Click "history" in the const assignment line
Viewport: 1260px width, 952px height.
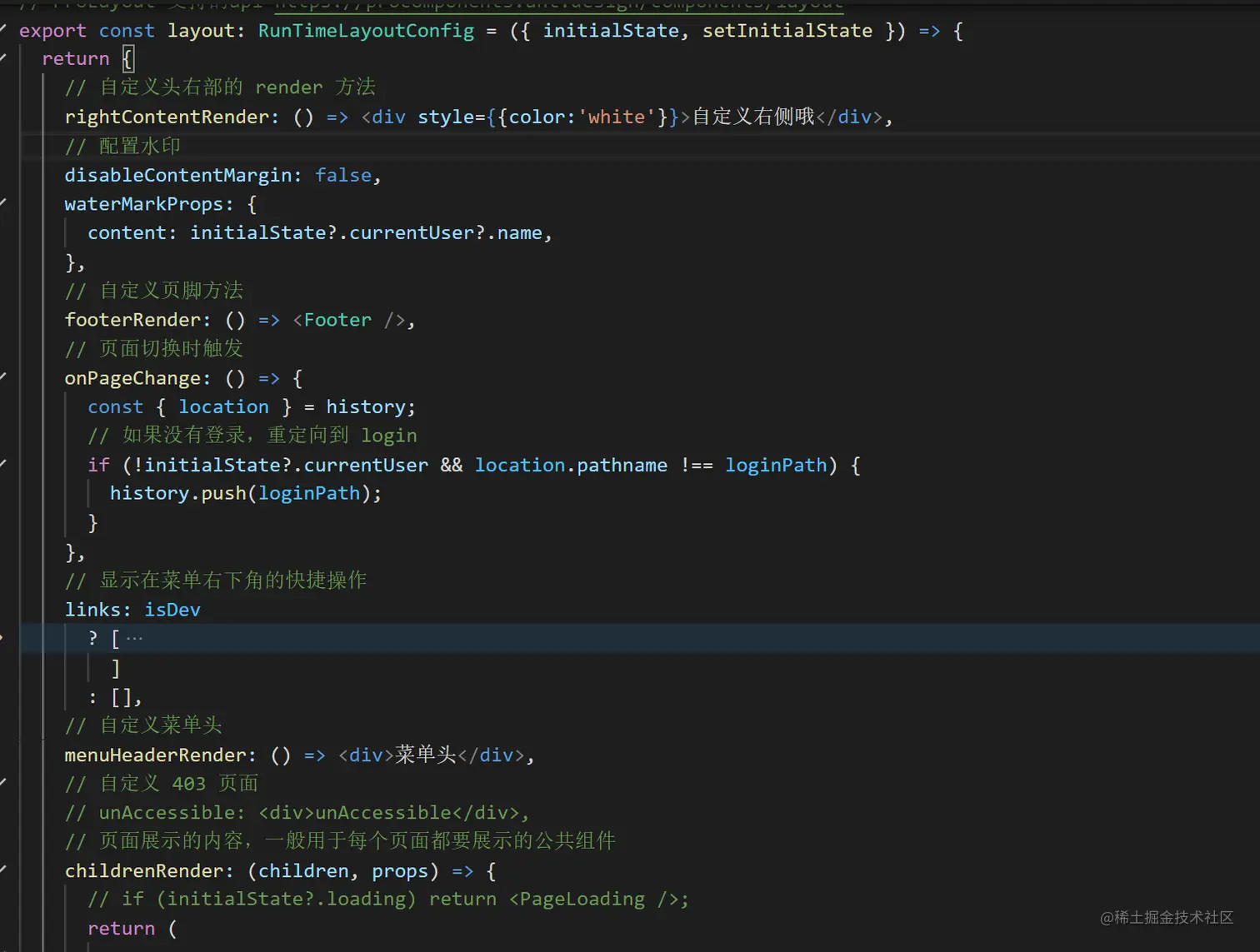point(366,407)
